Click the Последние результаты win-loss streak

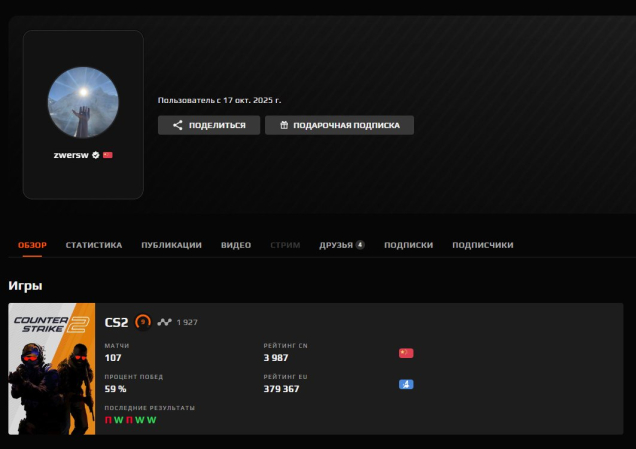click(x=131, y=420)
